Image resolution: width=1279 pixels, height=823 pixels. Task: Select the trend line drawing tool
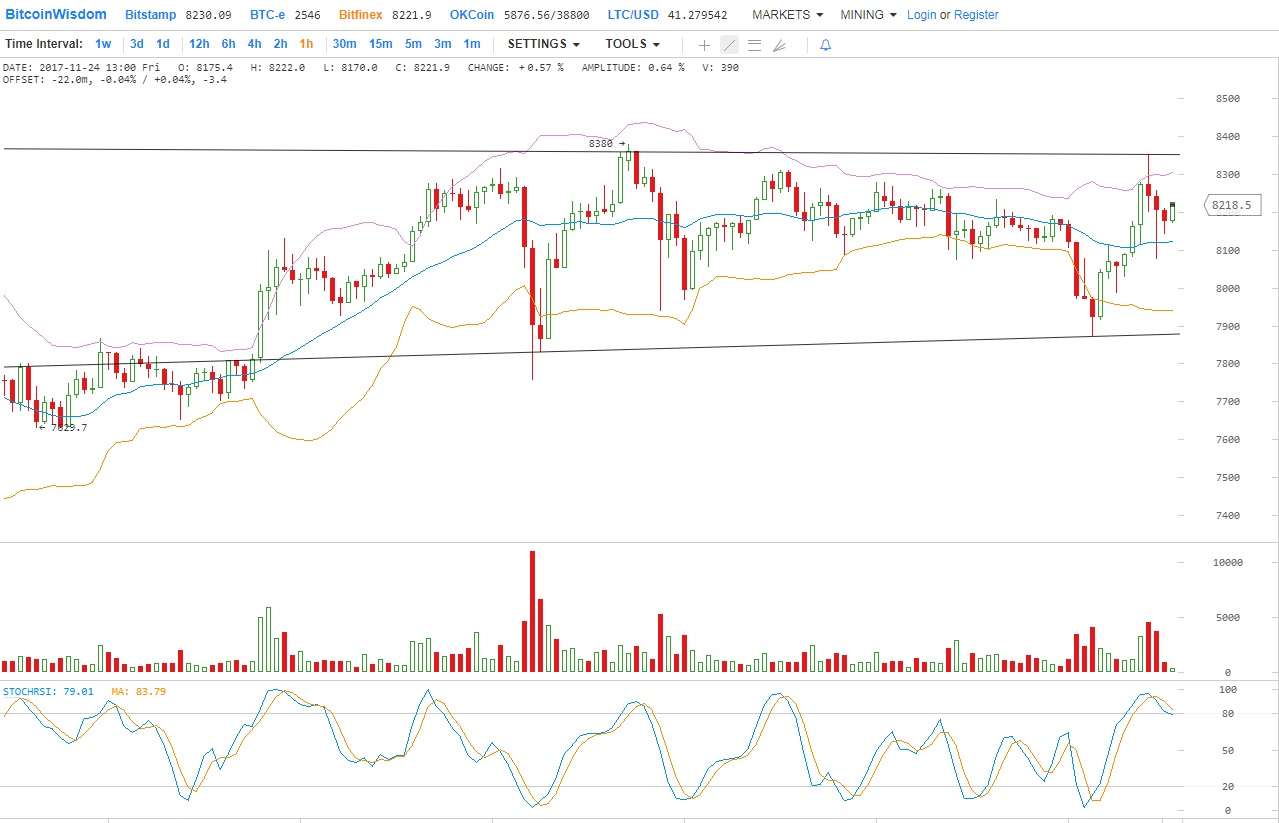pyautogui.click(x=729, y=45)
